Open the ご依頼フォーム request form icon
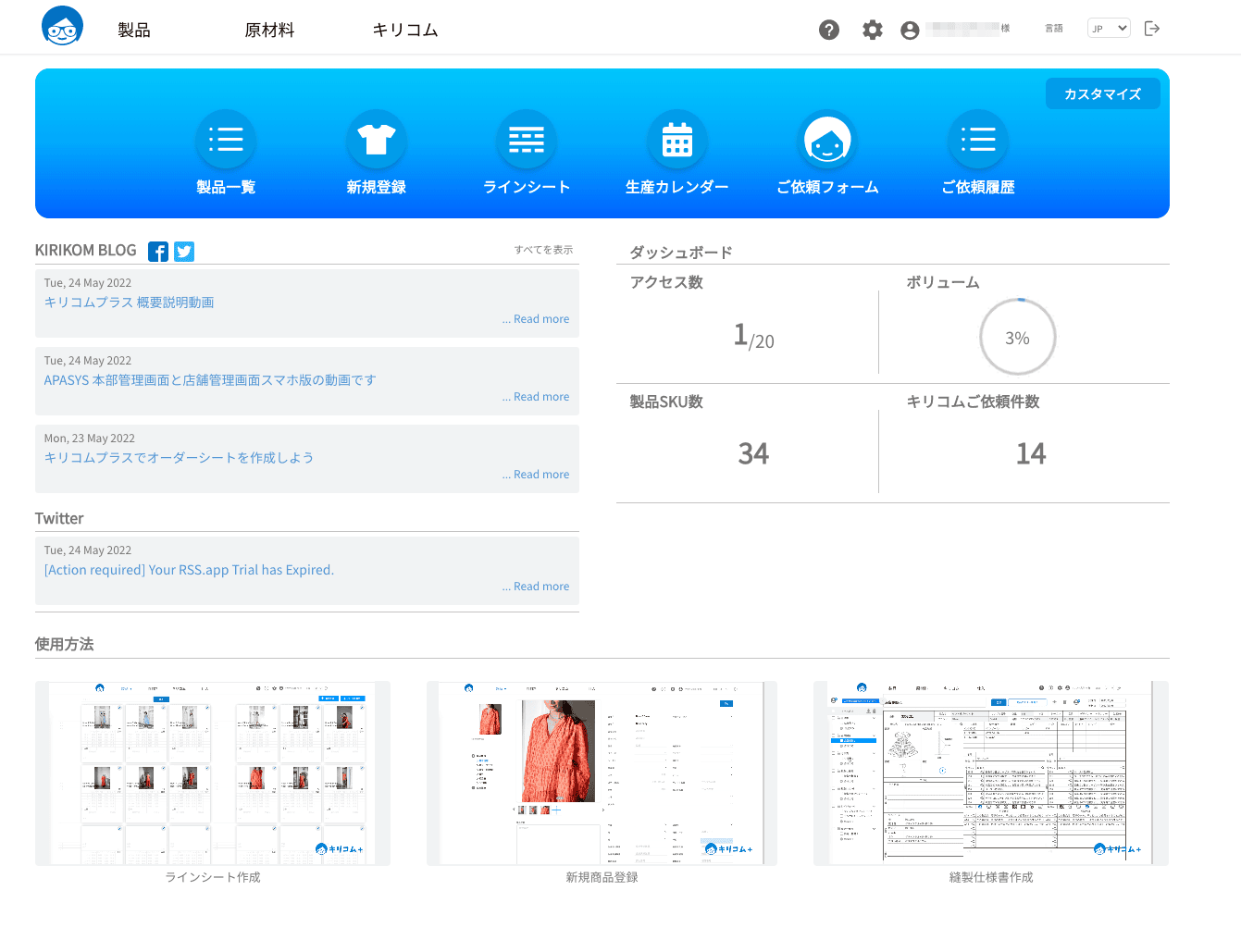The height and width of the screenshot is (952, 1241). click(827, 140)
